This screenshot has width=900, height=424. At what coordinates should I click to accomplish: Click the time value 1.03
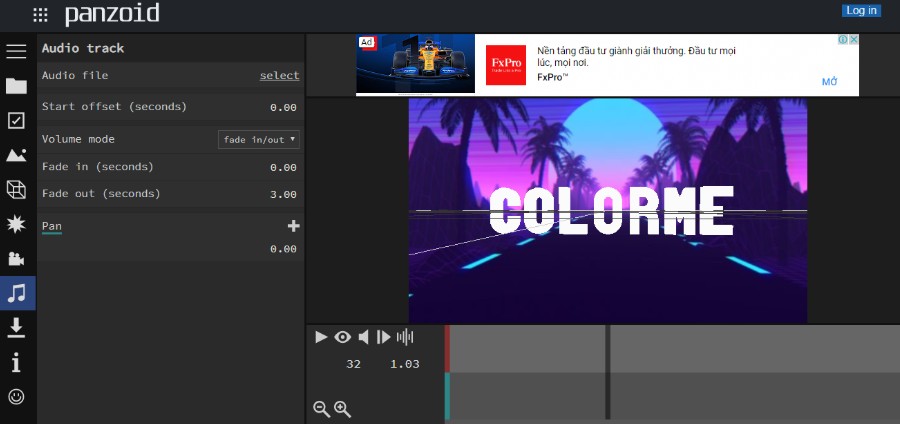point(405,364)
